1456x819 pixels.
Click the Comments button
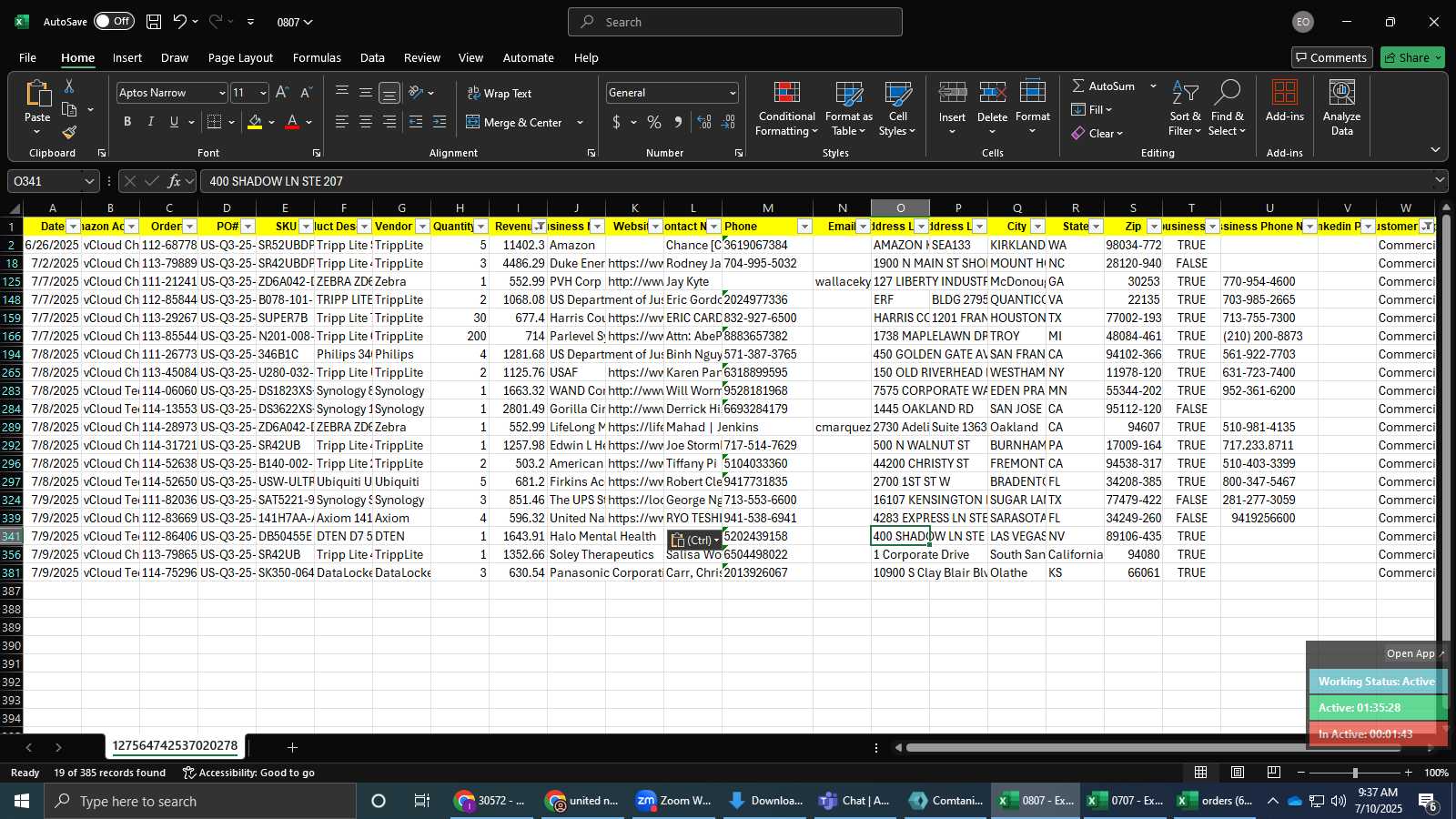pyautogui.click(x=1331, y=57)
